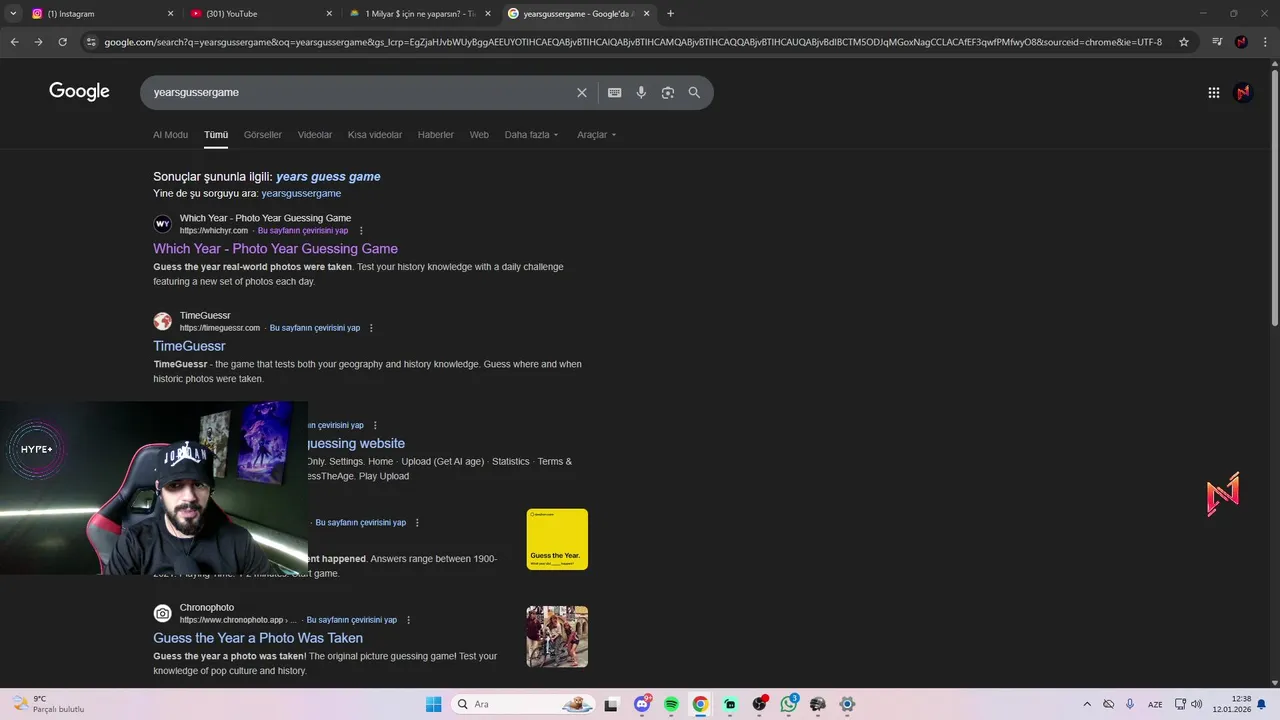
Task: Select the Tümü results tab
Action: 216,135
